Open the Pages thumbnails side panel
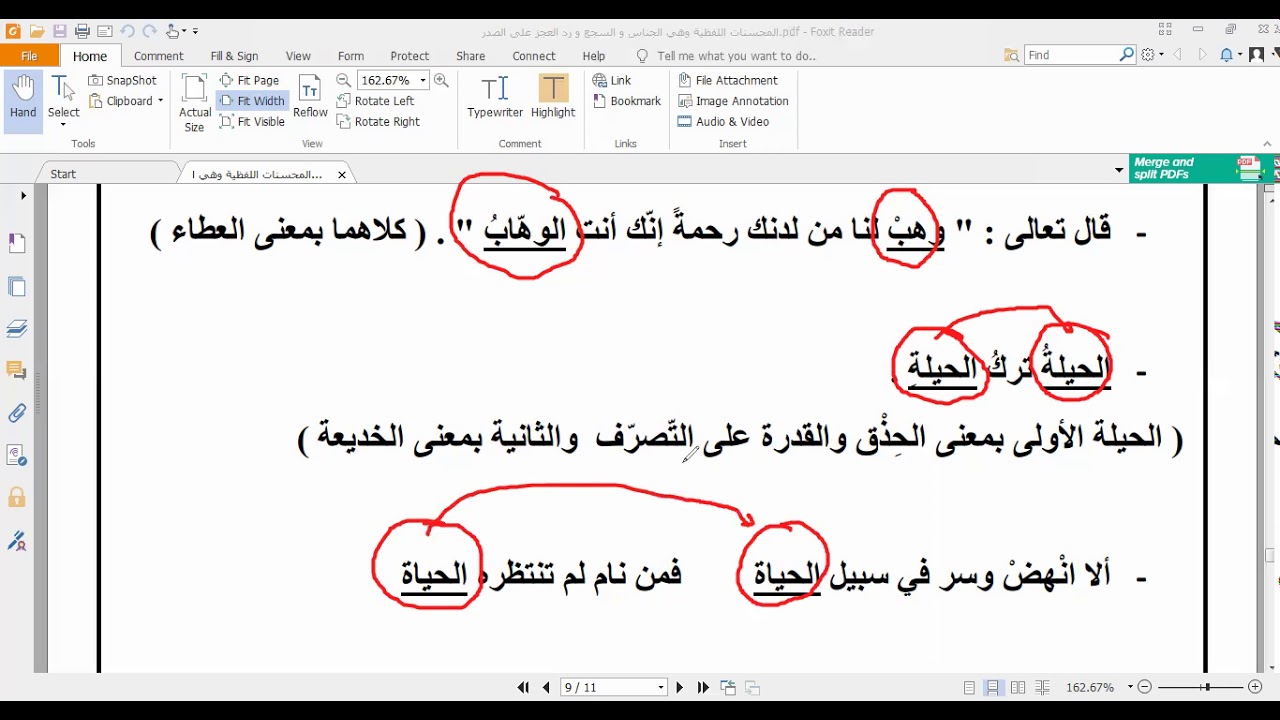Image resolution: width=1280 pixels, height=720 pixels. (16, 286)
